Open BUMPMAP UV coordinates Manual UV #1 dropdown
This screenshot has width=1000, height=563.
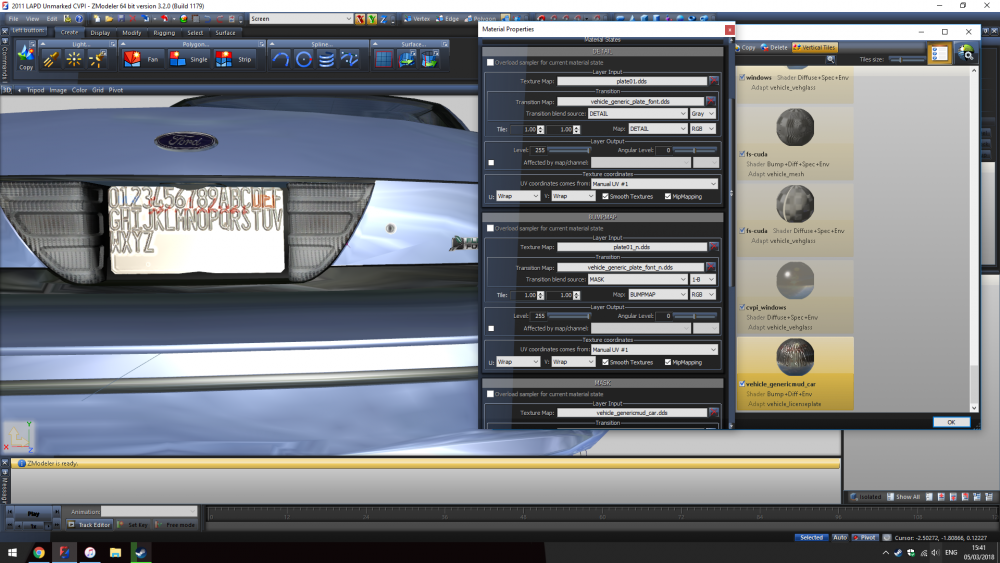coord(654,349)
